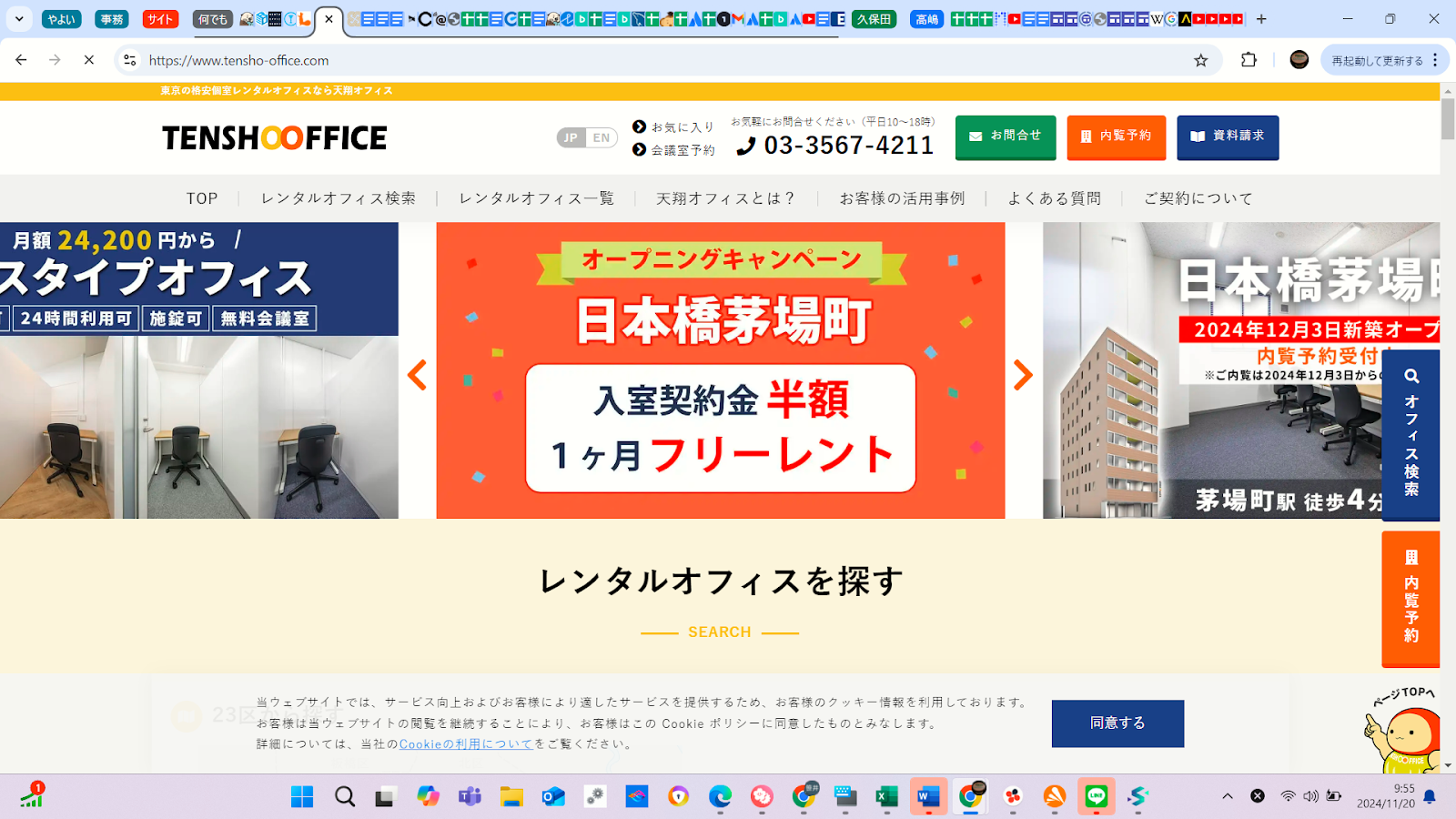Open the Chrome profile avatar
Image resolution: width=1456 pixels, height=819 pixels.
pos(1299,60)
